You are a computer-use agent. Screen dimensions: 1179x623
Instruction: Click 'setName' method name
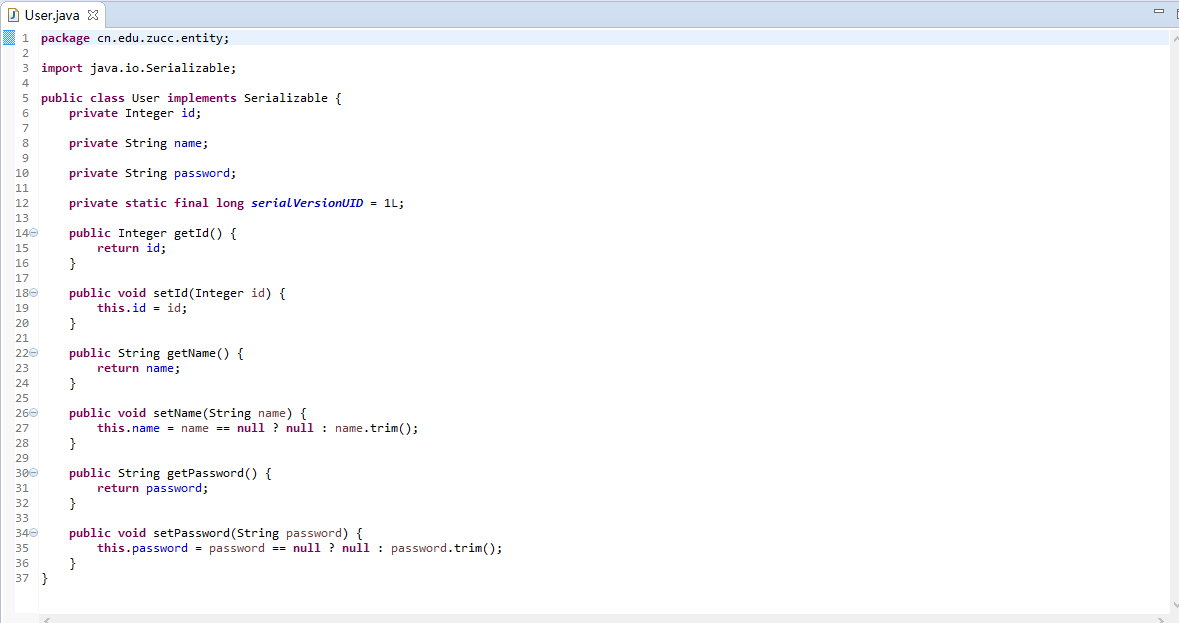[177, 413]
